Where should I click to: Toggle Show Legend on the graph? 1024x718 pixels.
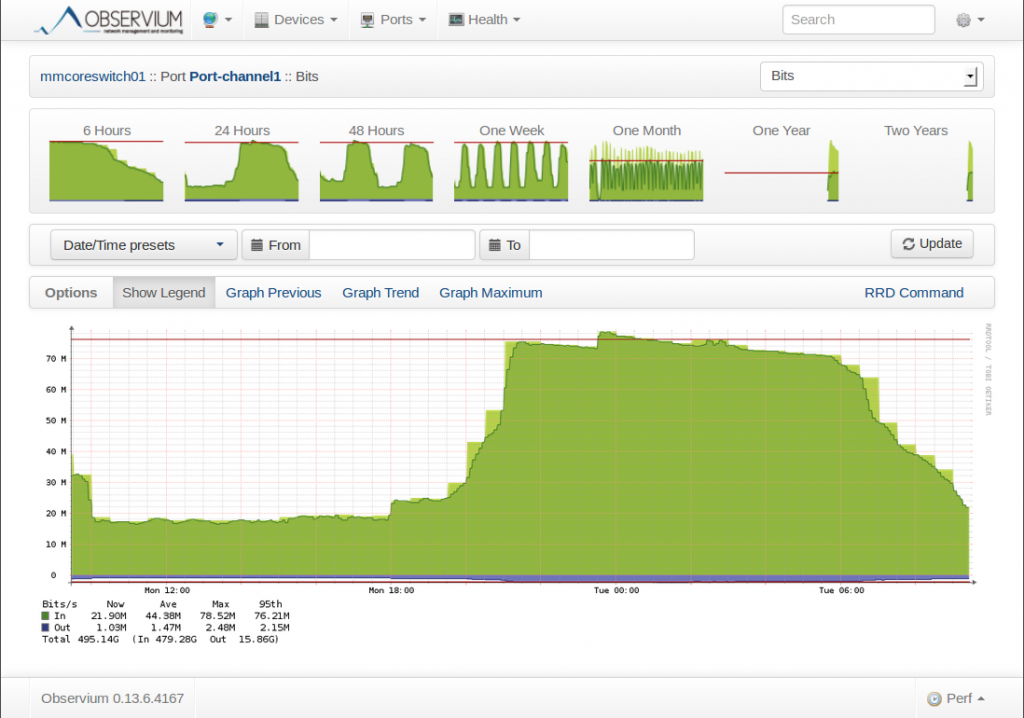(163, 292)
